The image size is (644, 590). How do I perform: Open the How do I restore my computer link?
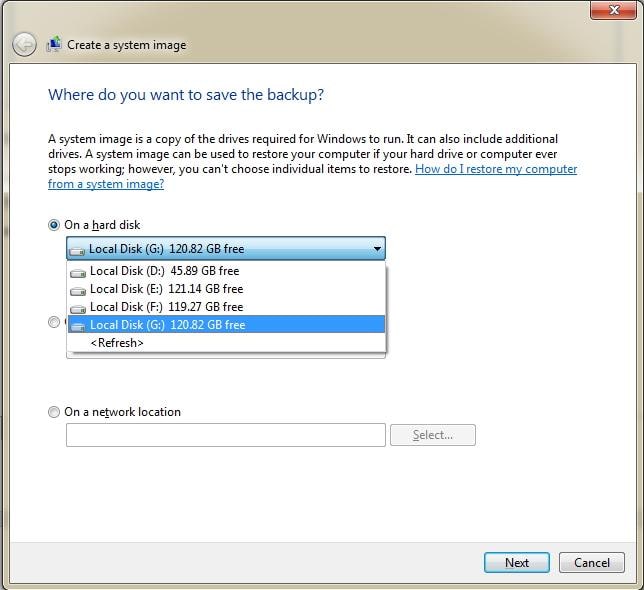(496, 169)
